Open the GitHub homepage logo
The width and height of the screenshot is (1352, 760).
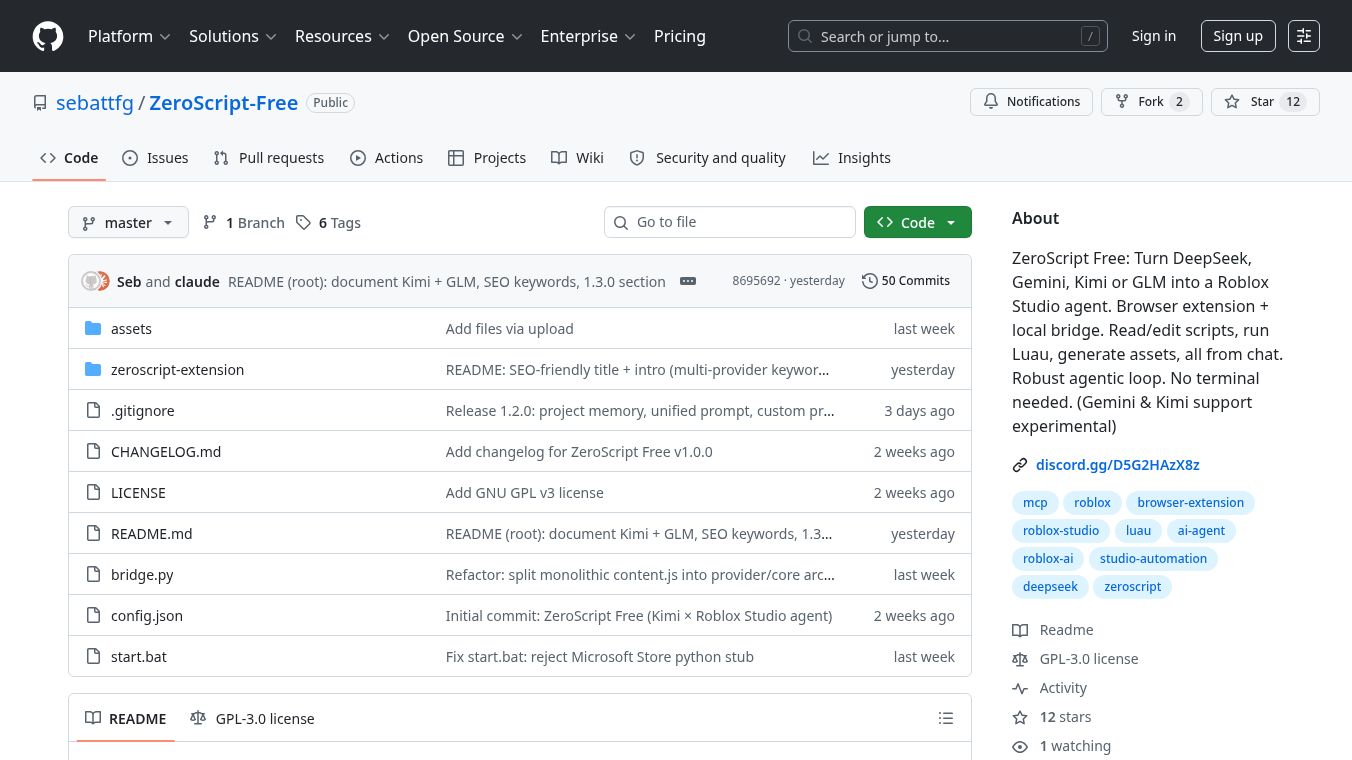tap(48, 36)
